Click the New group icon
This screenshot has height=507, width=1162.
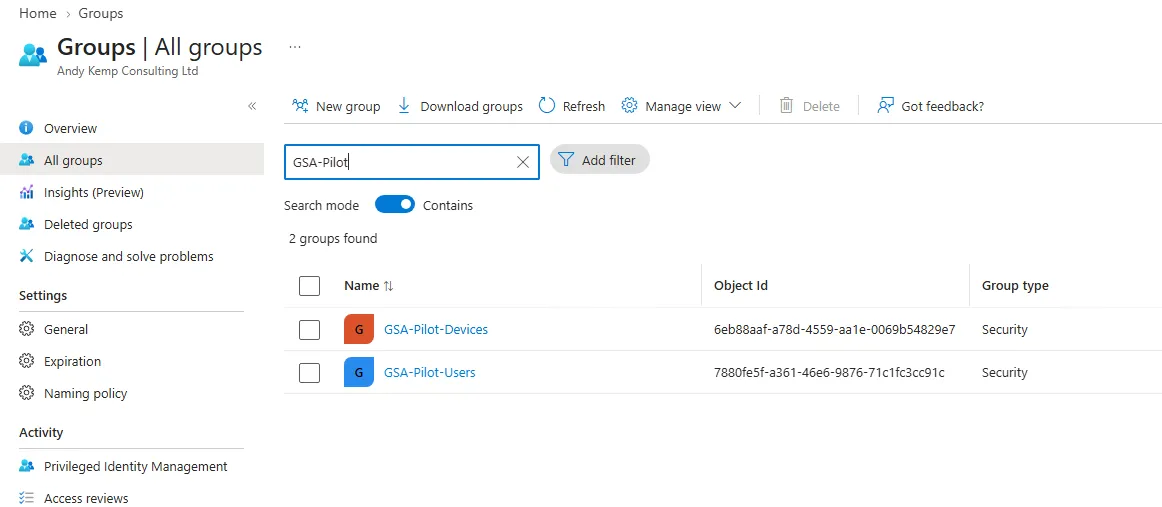pyautogui.click(x=300, y=106)
